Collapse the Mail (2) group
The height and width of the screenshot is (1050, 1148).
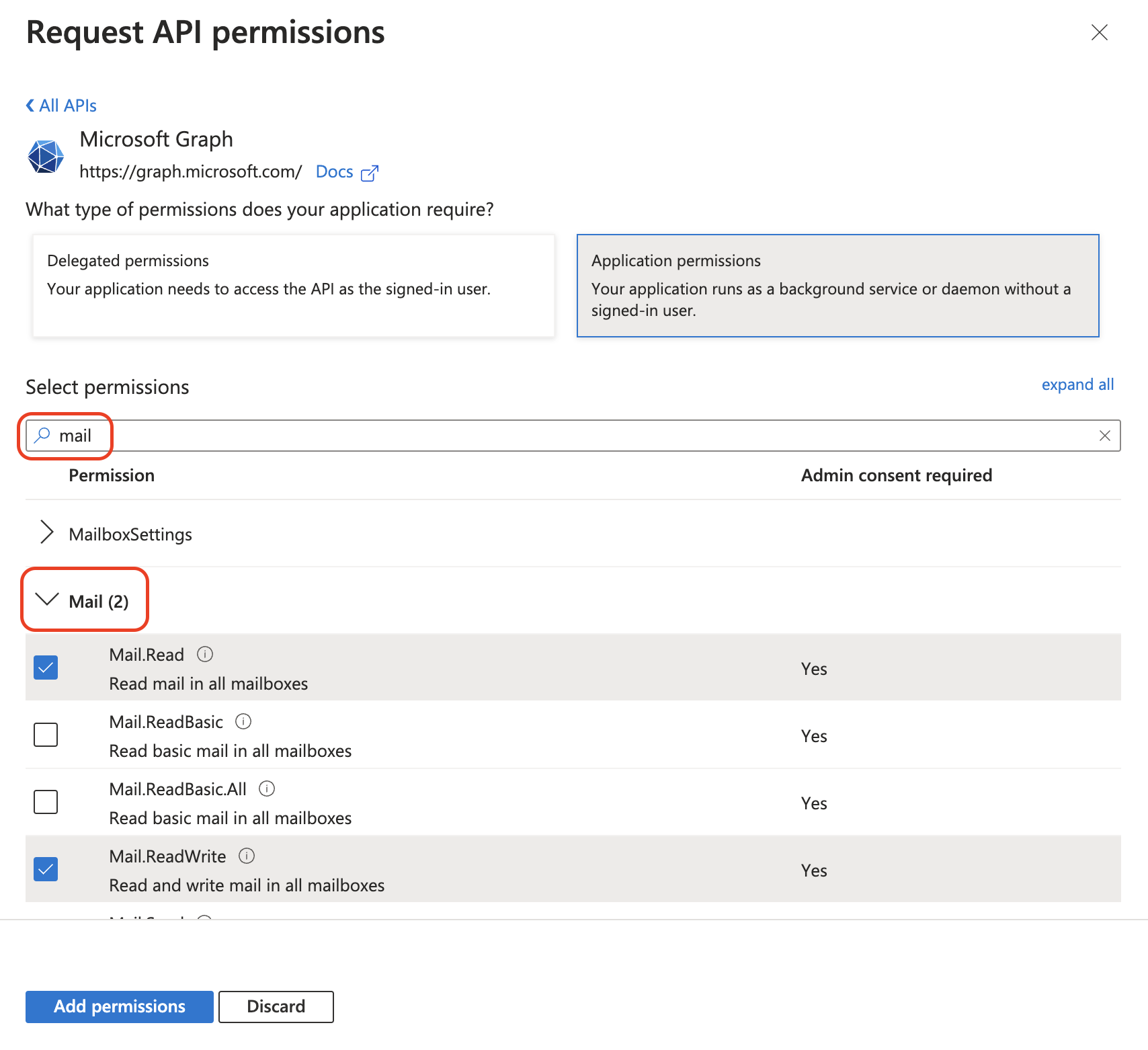(46, 599)
